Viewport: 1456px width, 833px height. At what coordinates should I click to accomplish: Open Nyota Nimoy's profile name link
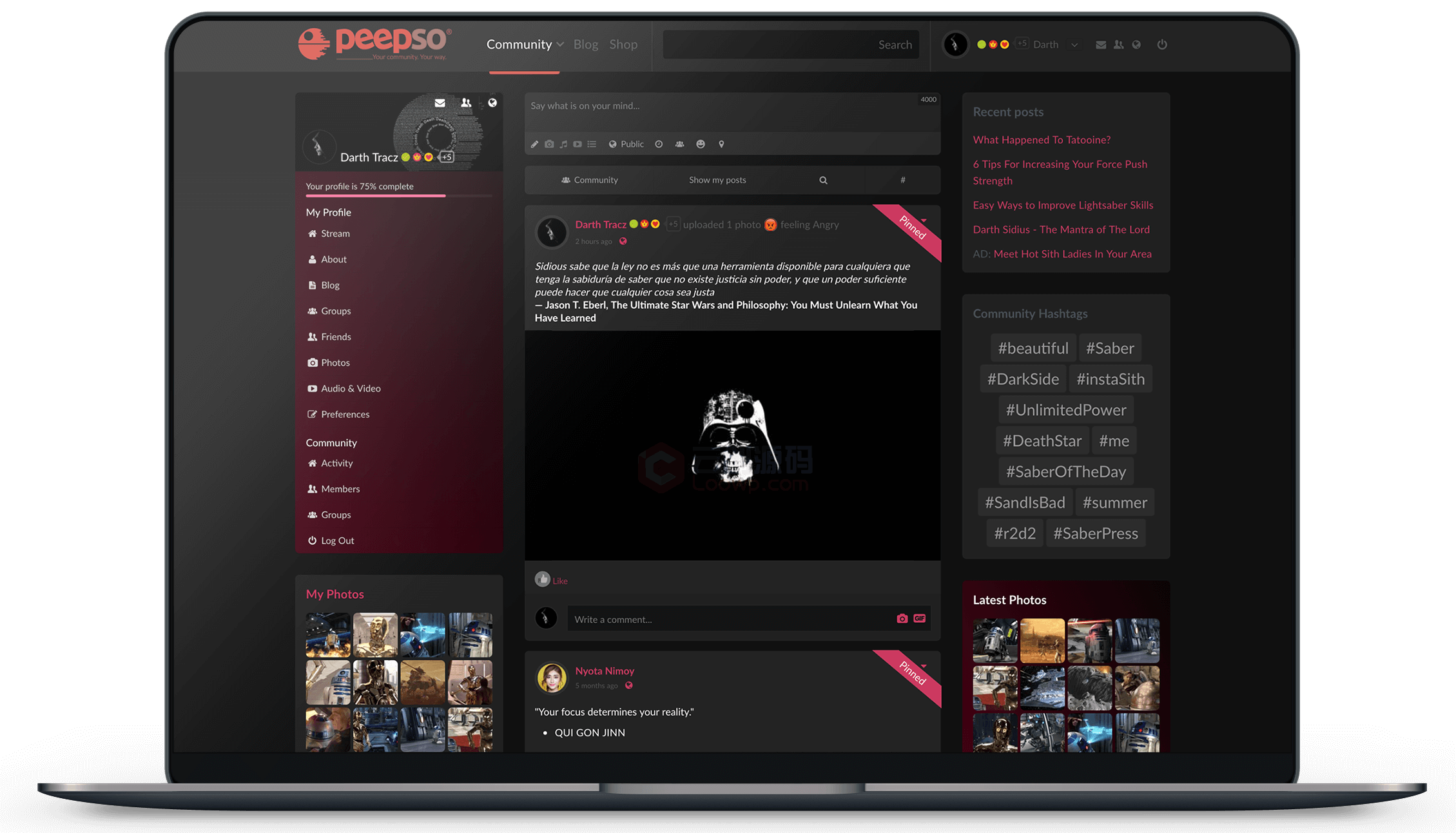pyautogui.click(x=605, y=671)
